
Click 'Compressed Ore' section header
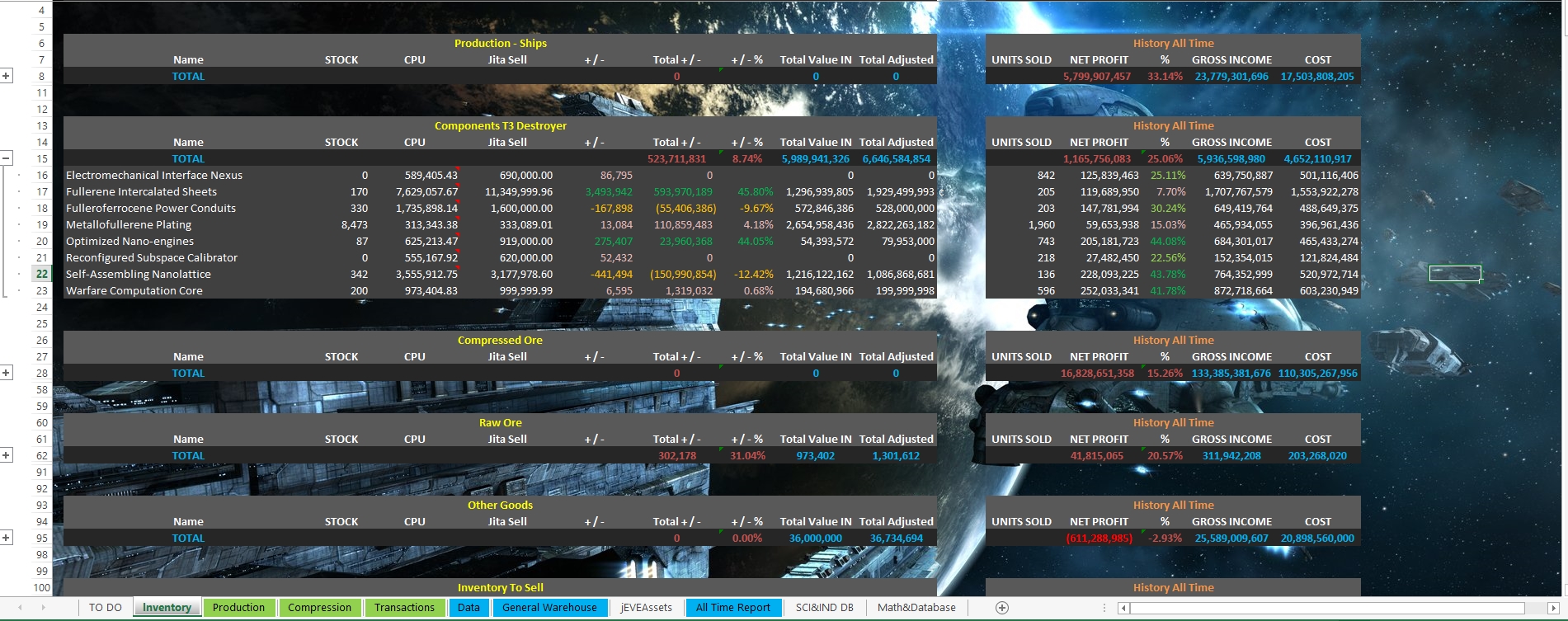coord(501,340)
